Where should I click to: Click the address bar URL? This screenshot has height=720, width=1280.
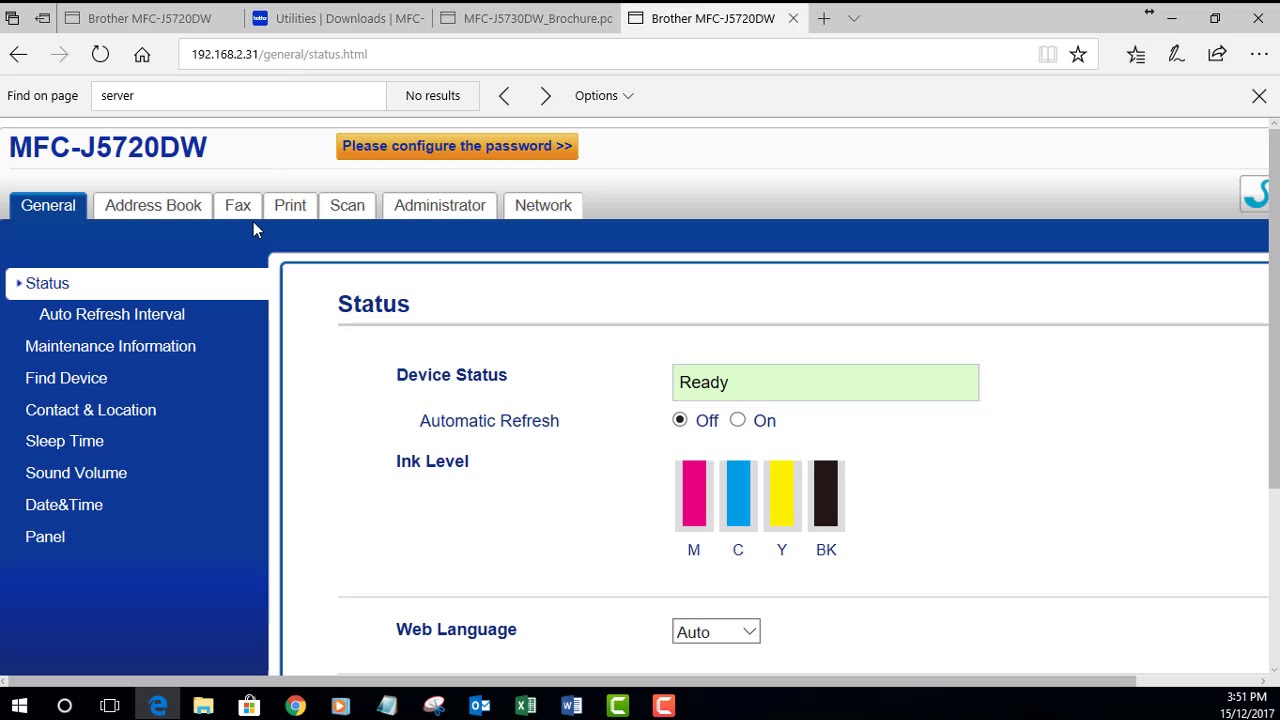point(279,54)
